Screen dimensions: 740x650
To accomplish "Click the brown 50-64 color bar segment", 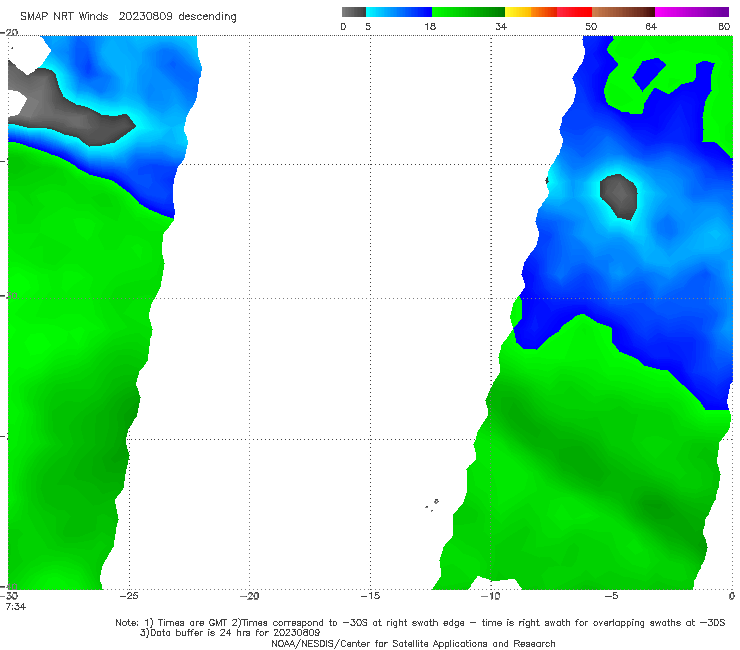I will point(623,12).
